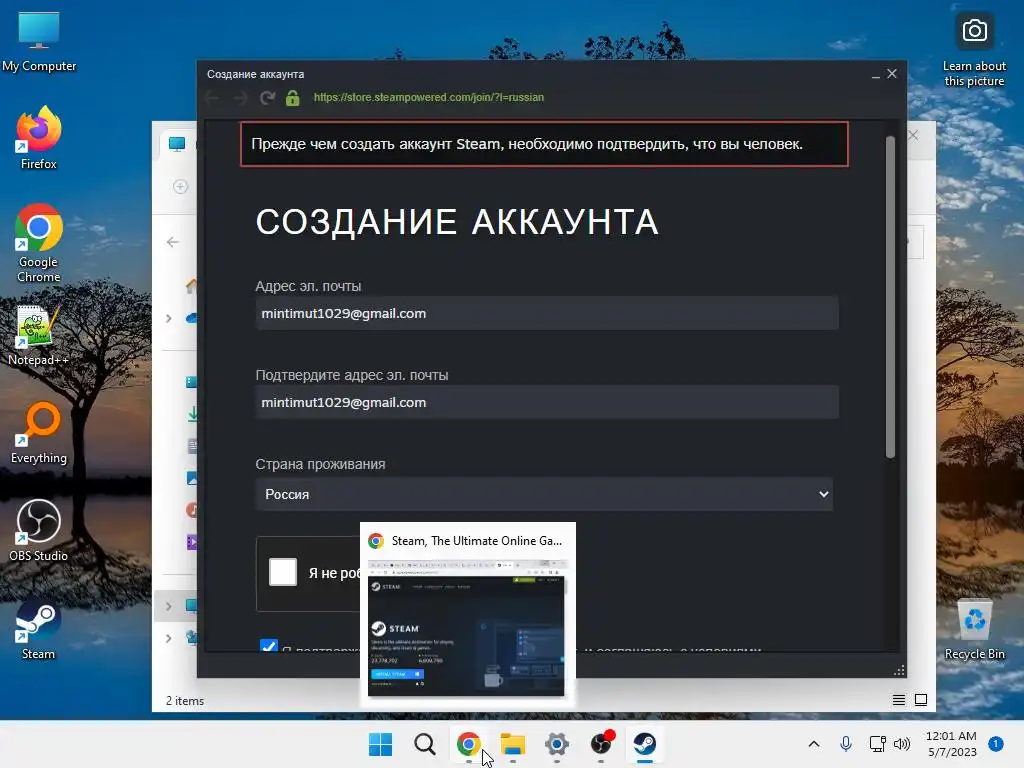Click the СОЗДАНИЕ АККАУНТА heading
This screenshot has height=768, width=1024.
click(x=456, y=221)
